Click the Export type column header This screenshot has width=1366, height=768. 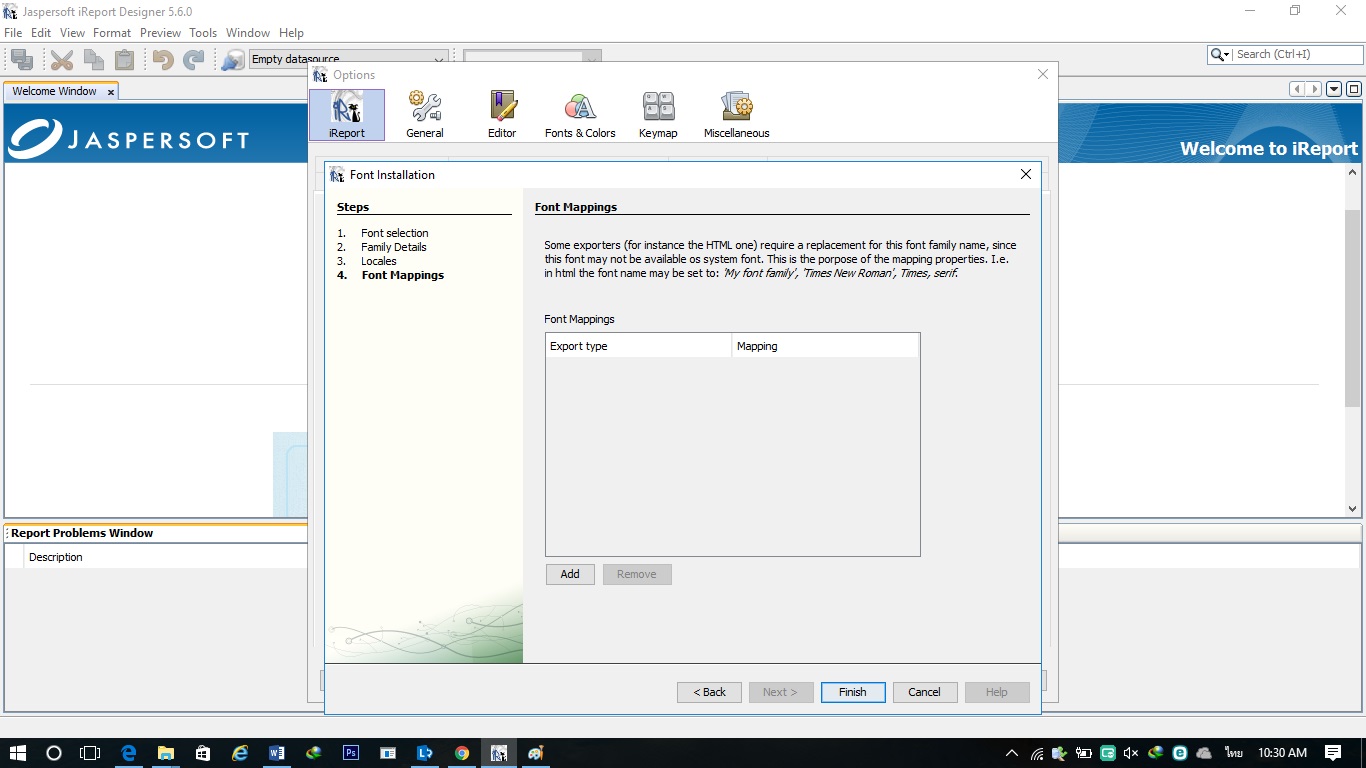point(639,346)
